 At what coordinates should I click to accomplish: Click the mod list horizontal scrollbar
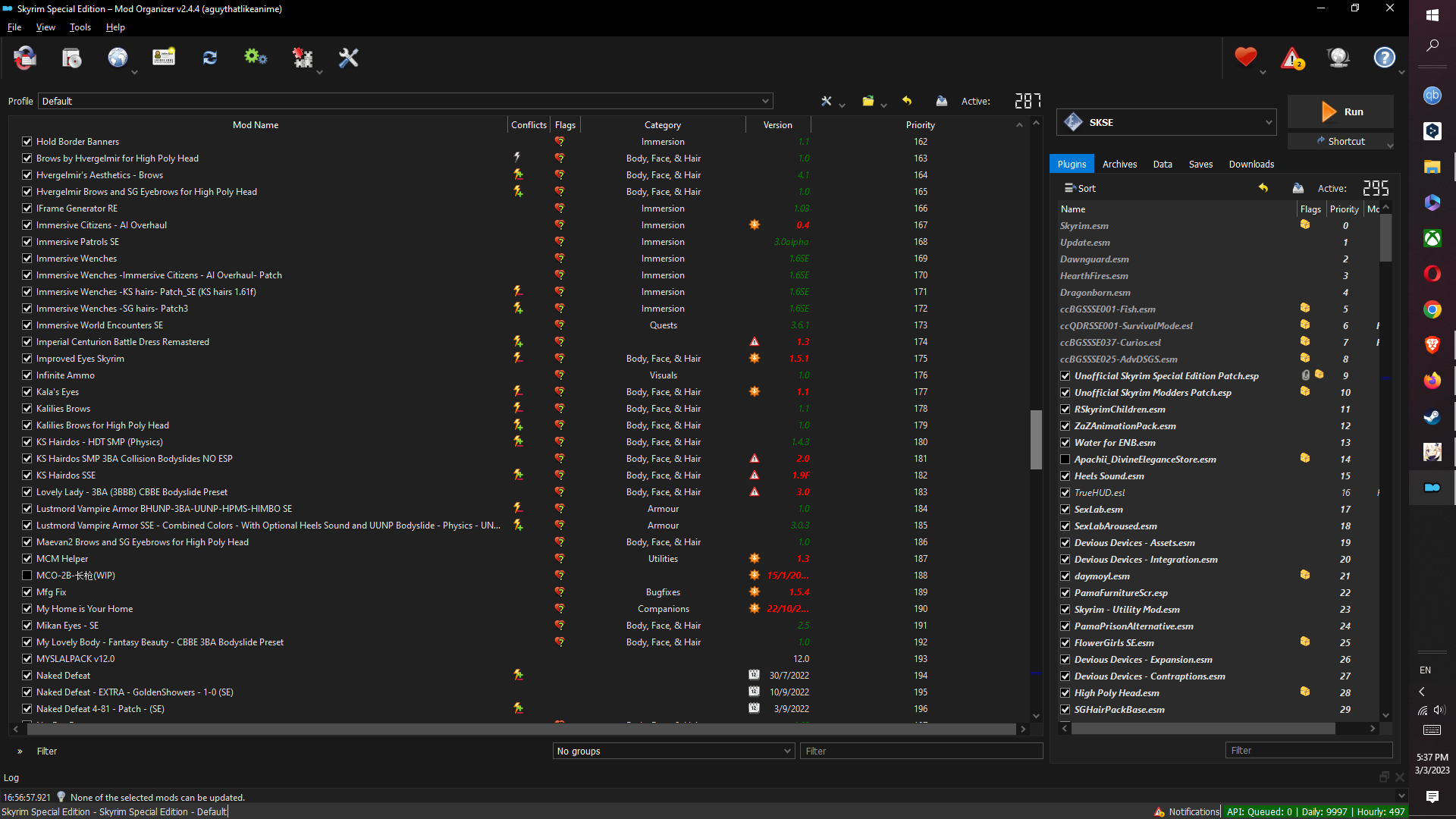tap(521, 729)
